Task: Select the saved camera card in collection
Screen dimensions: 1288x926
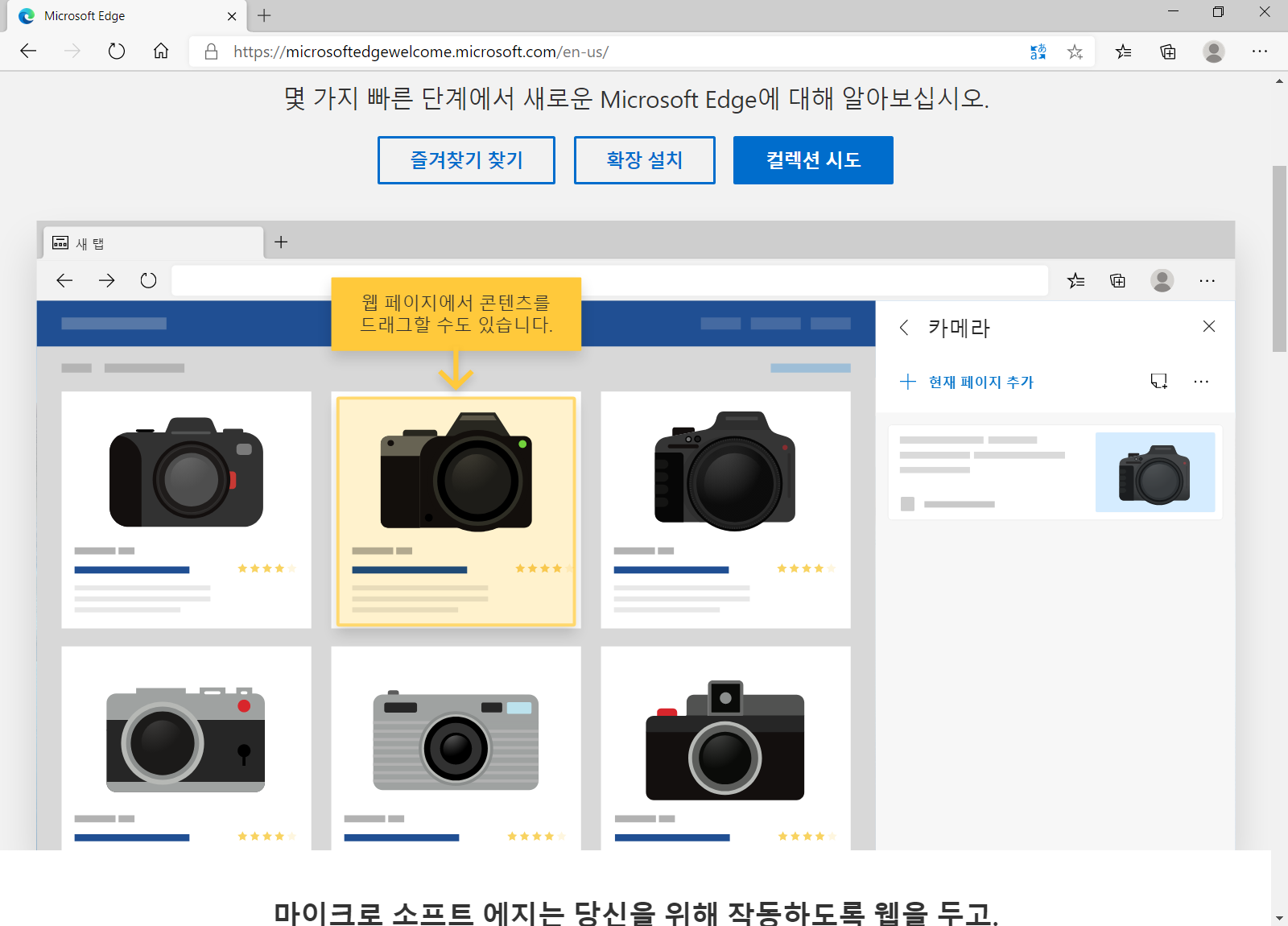Action: coord(1055,472)
